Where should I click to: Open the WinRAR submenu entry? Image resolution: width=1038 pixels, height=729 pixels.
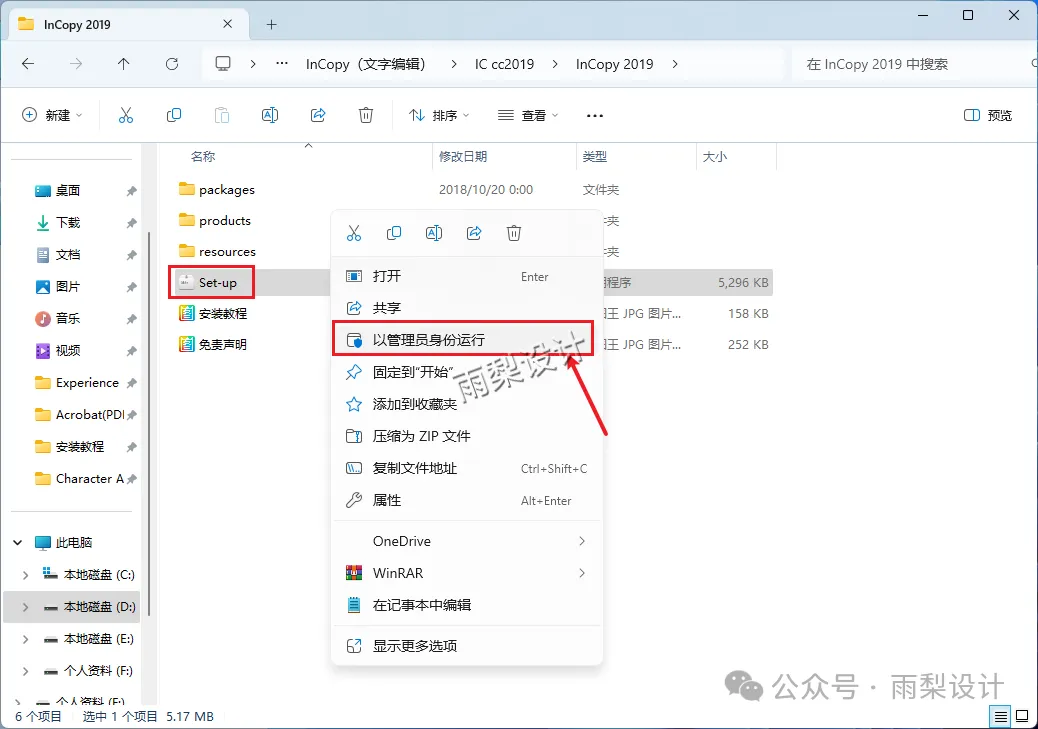467,573
